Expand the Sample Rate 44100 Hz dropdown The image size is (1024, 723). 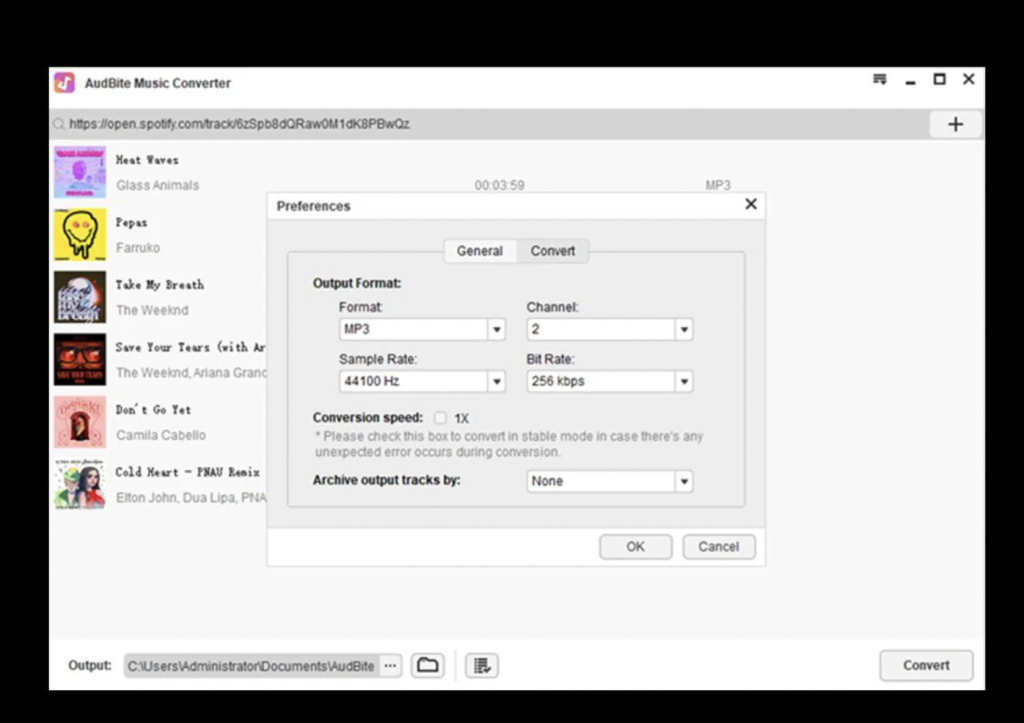(496, 381)
